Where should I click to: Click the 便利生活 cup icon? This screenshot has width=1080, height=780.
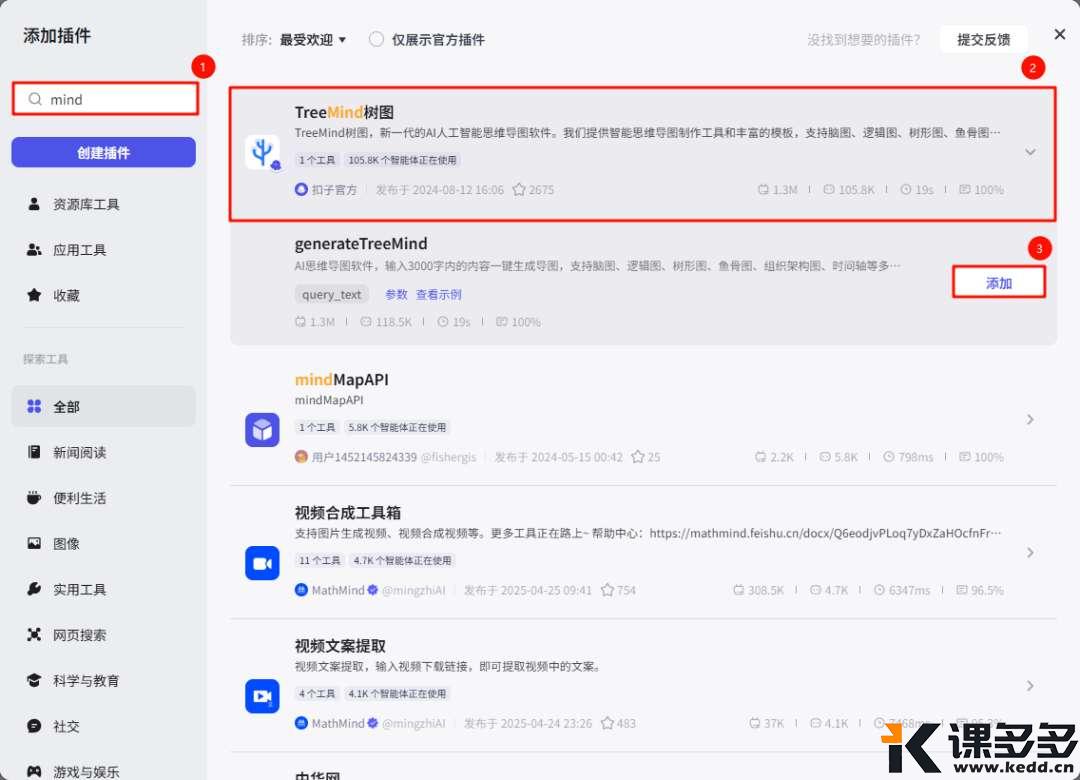point(34,497)
